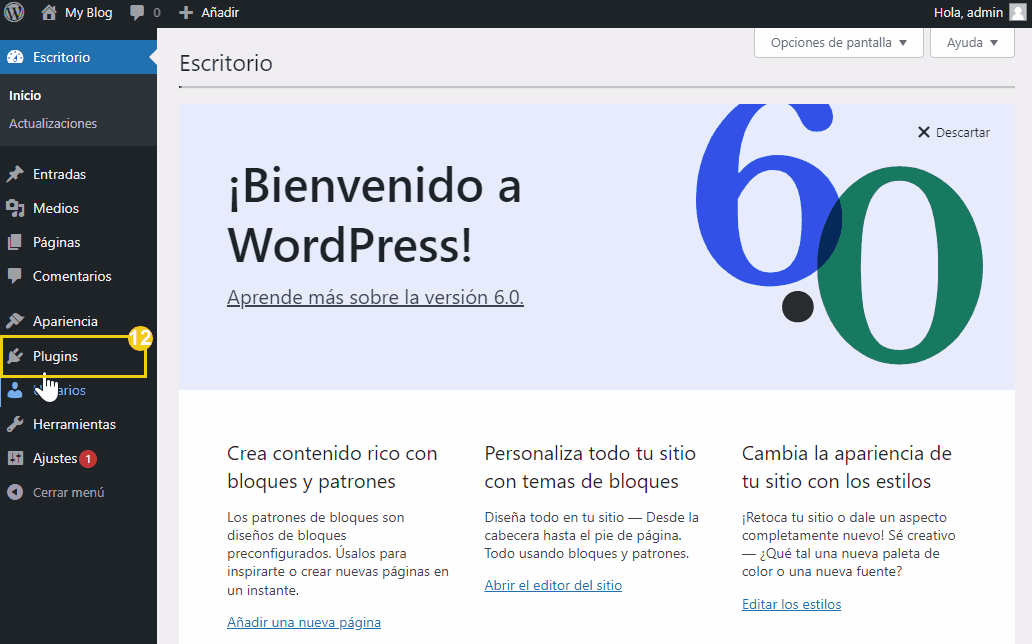Click the Comentarios speech bubble icon
The height and width of the screenshot is (644, 1032).
tap(15, 276)
